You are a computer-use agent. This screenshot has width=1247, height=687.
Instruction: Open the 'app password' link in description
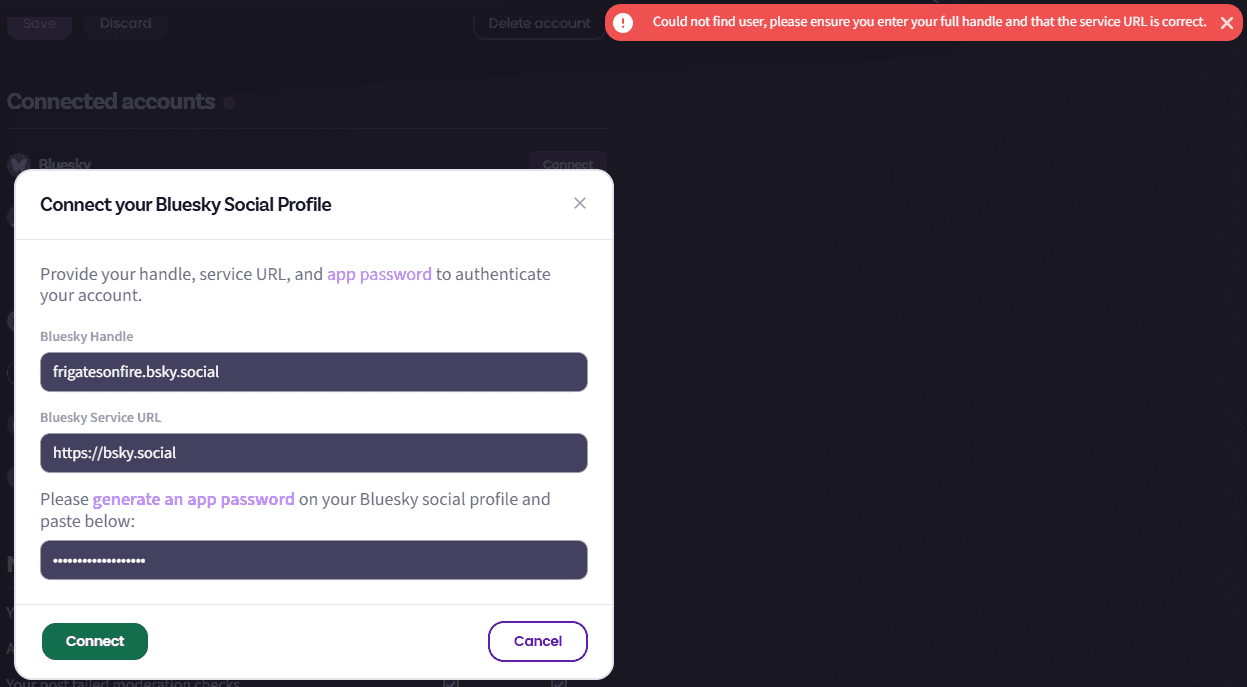pos(379,274)
